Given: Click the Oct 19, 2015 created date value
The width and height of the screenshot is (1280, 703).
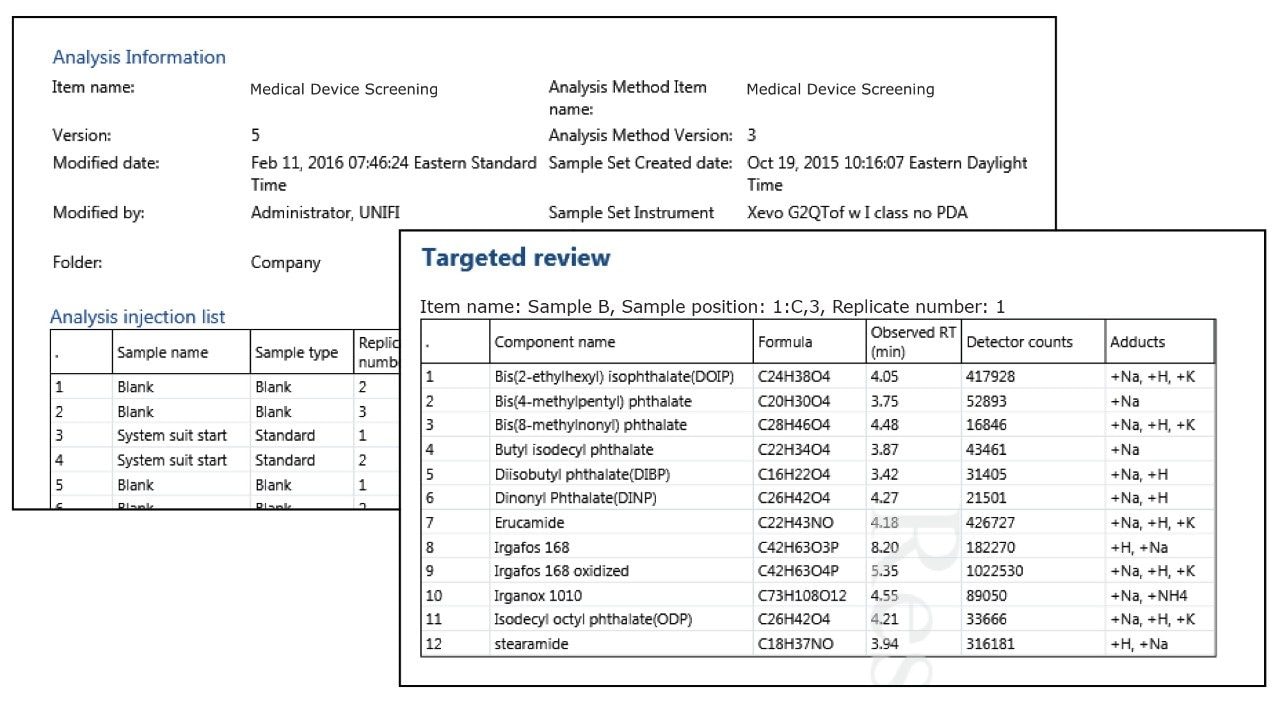Looking at the screenshot, I should 887,173.
